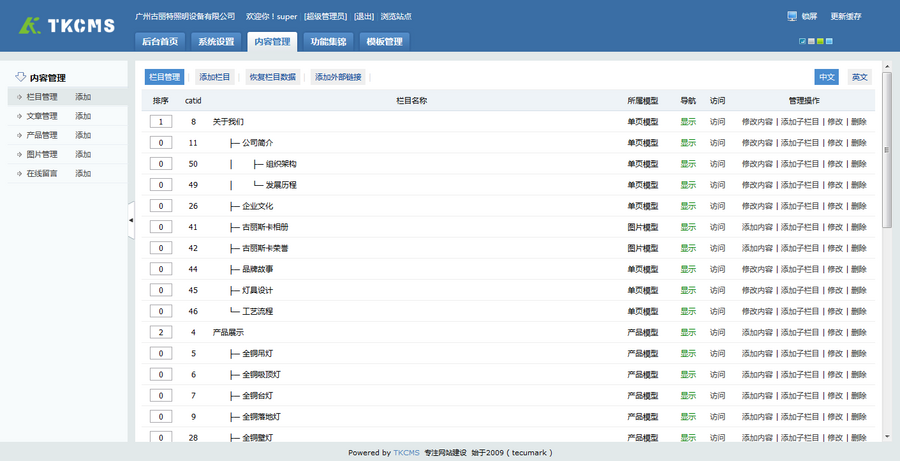
Task: Select the green theme swatch
Action: pos(820,41)
